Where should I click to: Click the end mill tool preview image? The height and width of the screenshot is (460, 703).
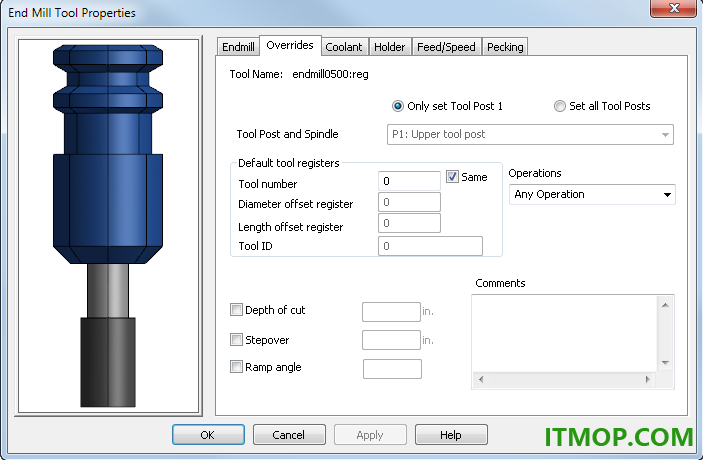point(108,226)
